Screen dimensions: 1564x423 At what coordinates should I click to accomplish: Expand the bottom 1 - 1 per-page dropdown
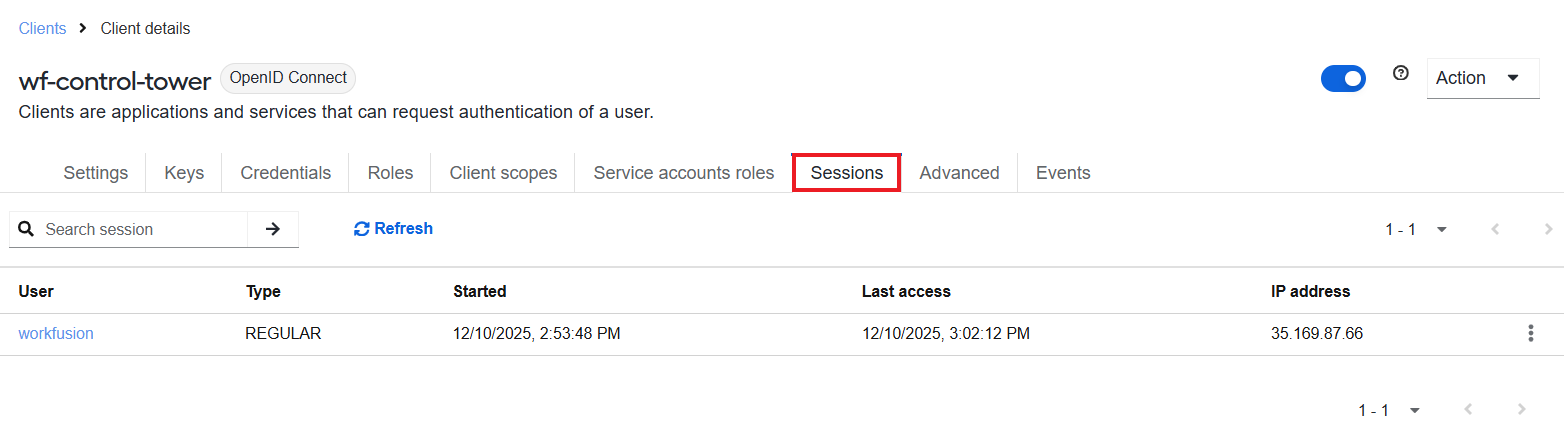point(1390,410)
